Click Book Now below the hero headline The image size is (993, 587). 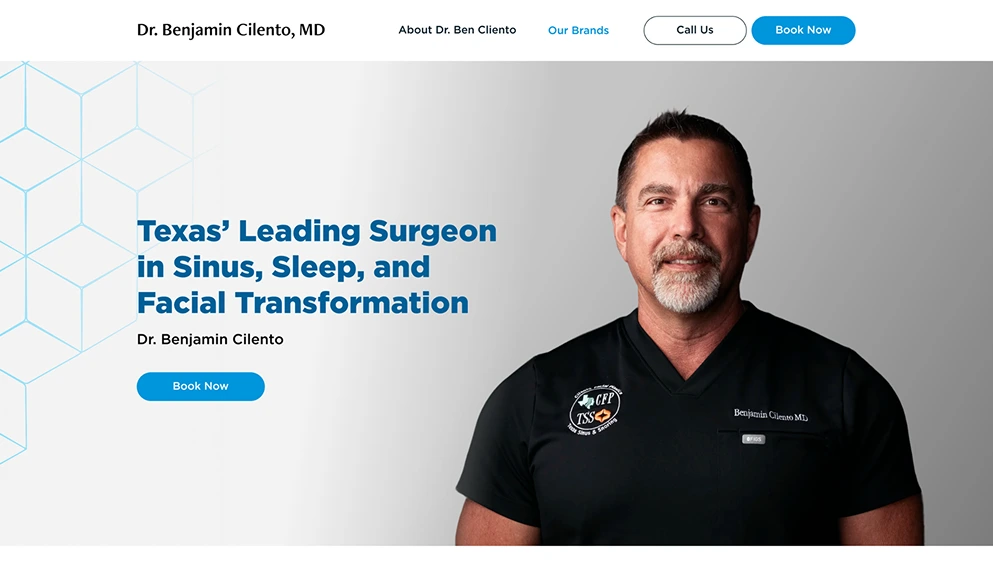[201, 386]
